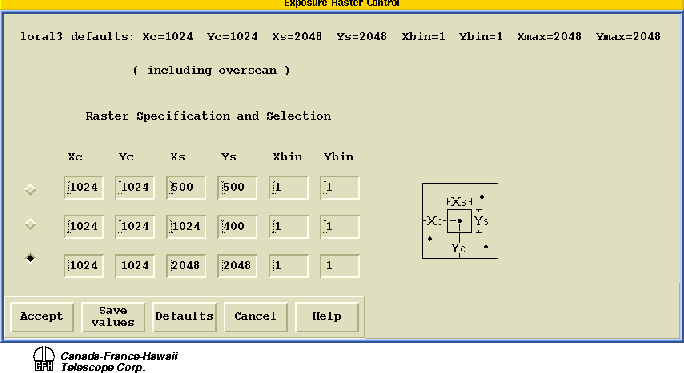This screenshot has width=684, height=373.
Task: Click Exposure Raster Control title bar
Action: tap(342, 4)
